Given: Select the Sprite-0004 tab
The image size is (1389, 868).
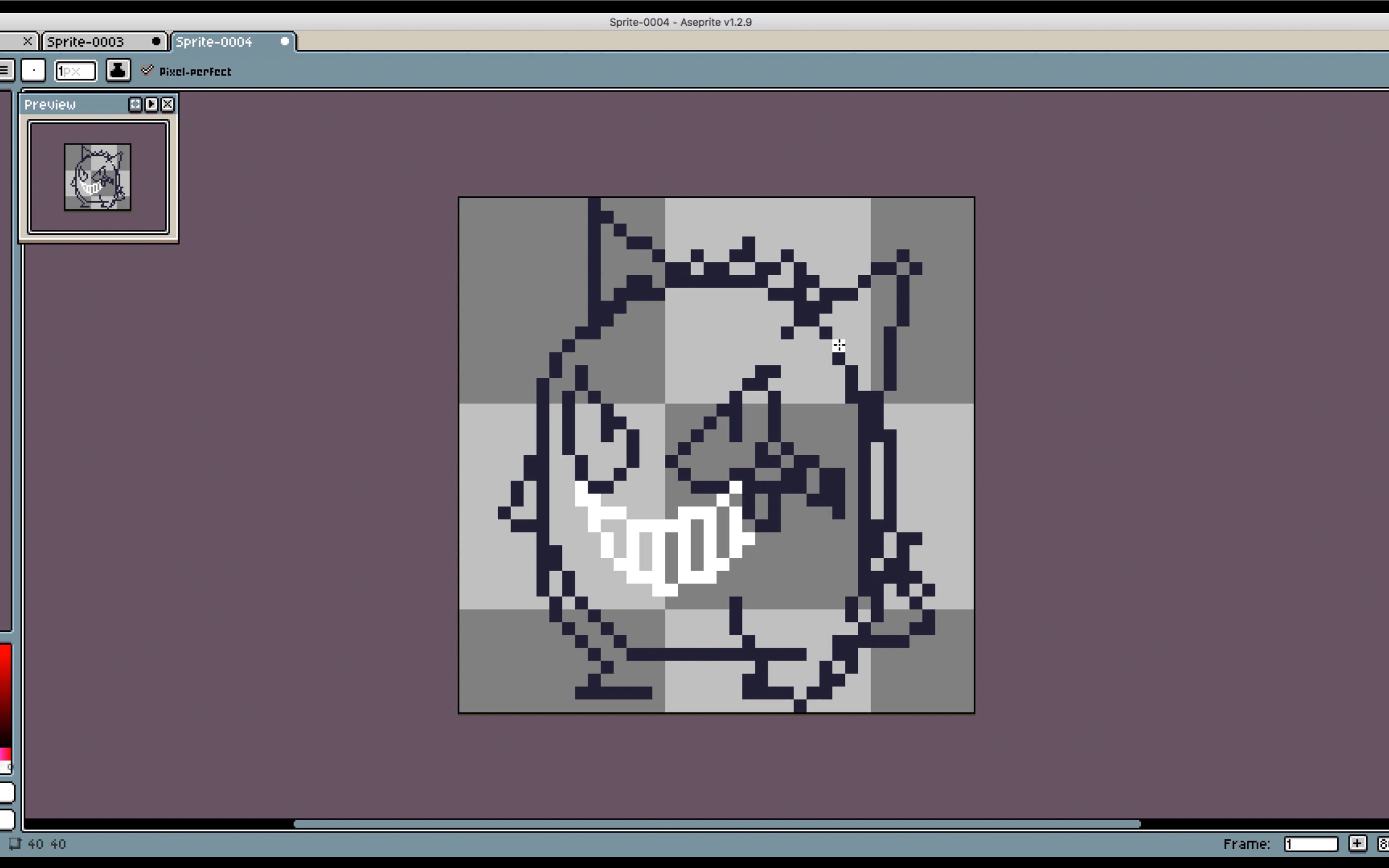Looking at the screenshot, I should 233,42.
